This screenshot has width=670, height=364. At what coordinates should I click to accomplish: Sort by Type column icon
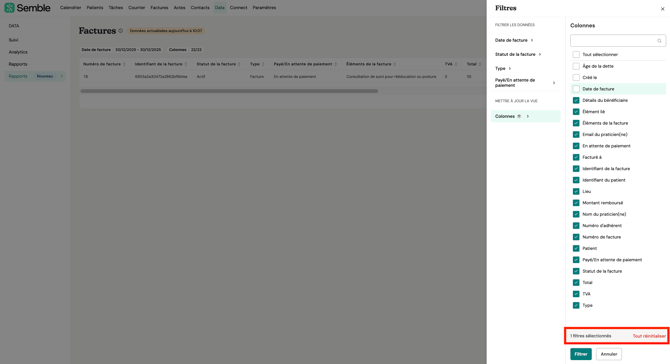pos(263,64)
